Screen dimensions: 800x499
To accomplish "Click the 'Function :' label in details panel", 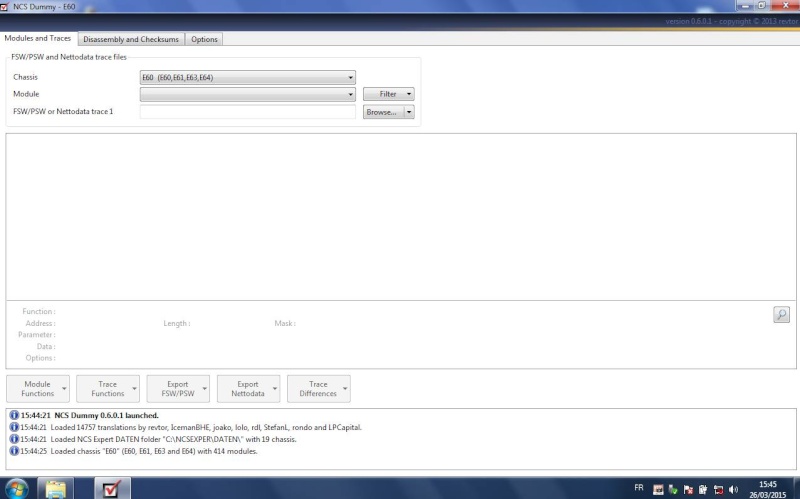I will (39, 311).
